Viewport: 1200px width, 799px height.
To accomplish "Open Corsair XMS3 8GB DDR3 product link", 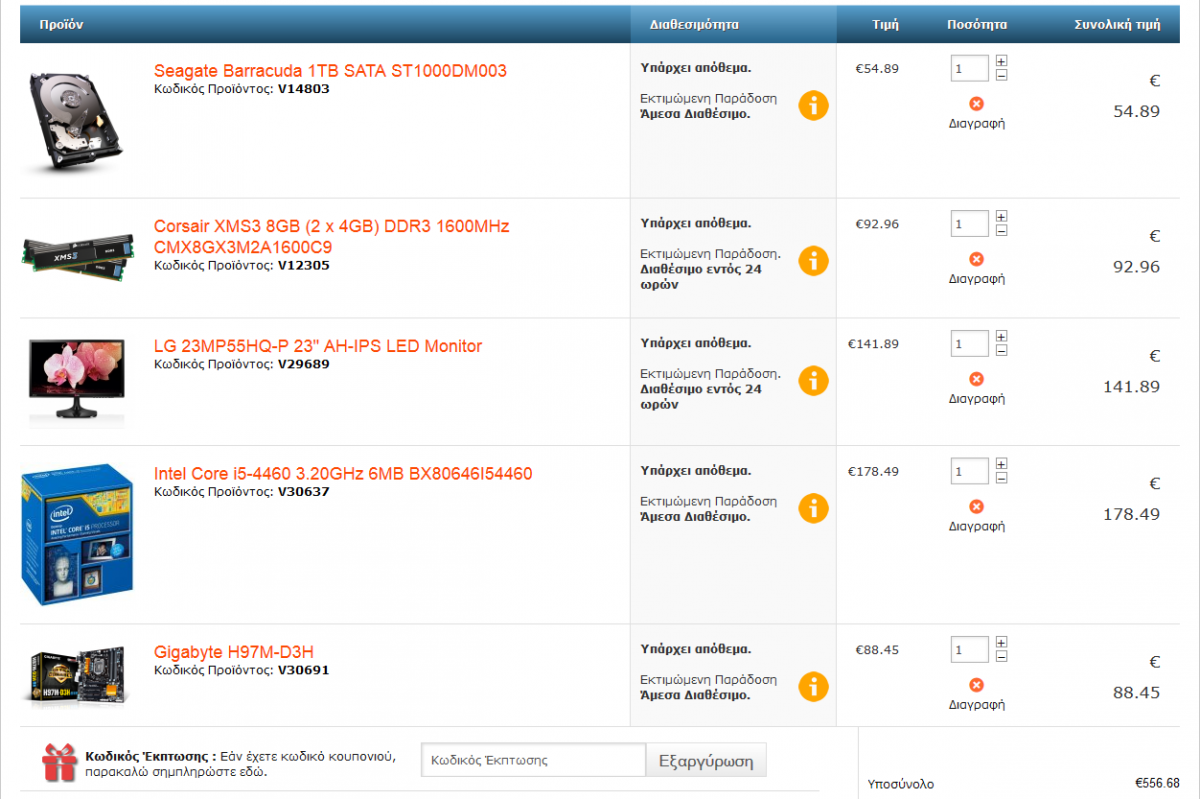I will click(x=332, y=237).
